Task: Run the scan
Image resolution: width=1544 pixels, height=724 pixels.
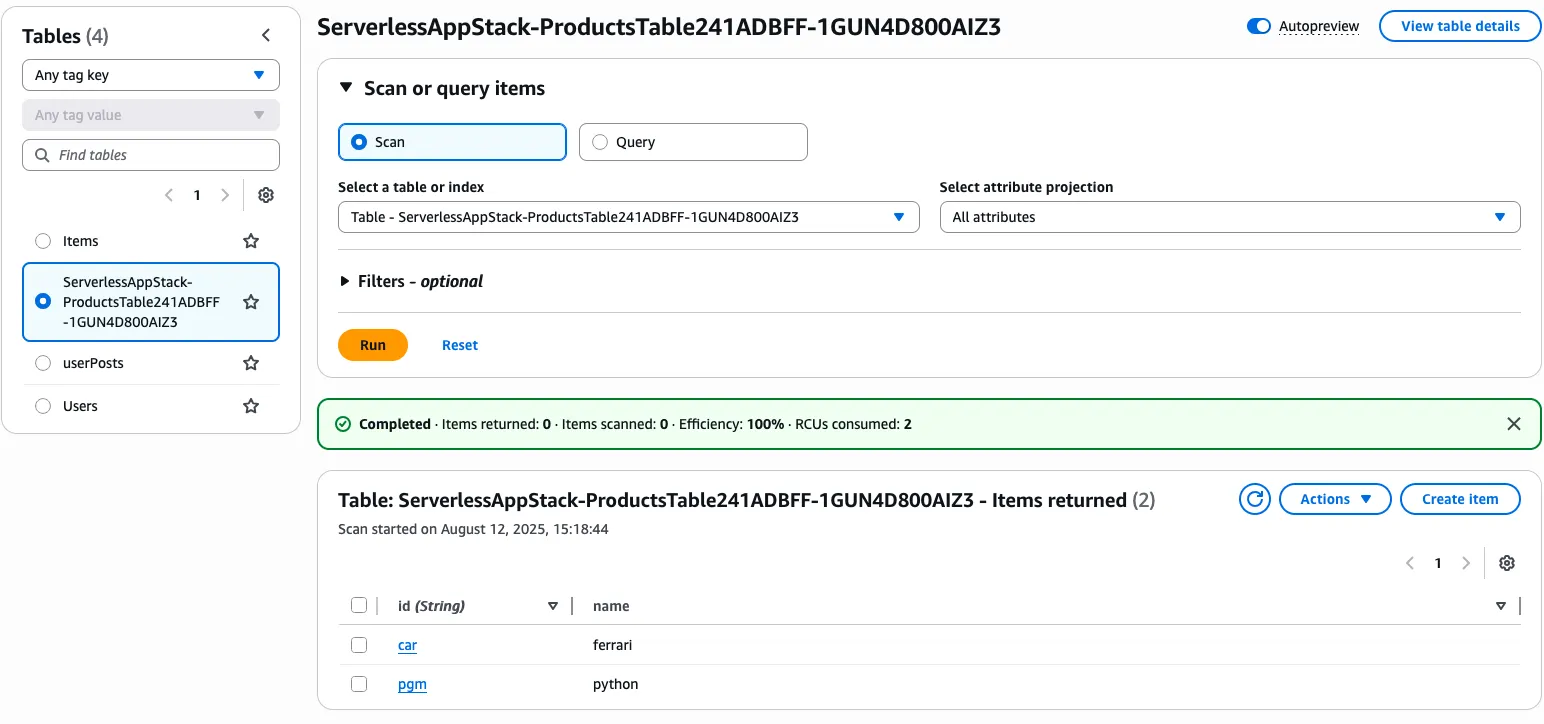Action: click(373, 345)
